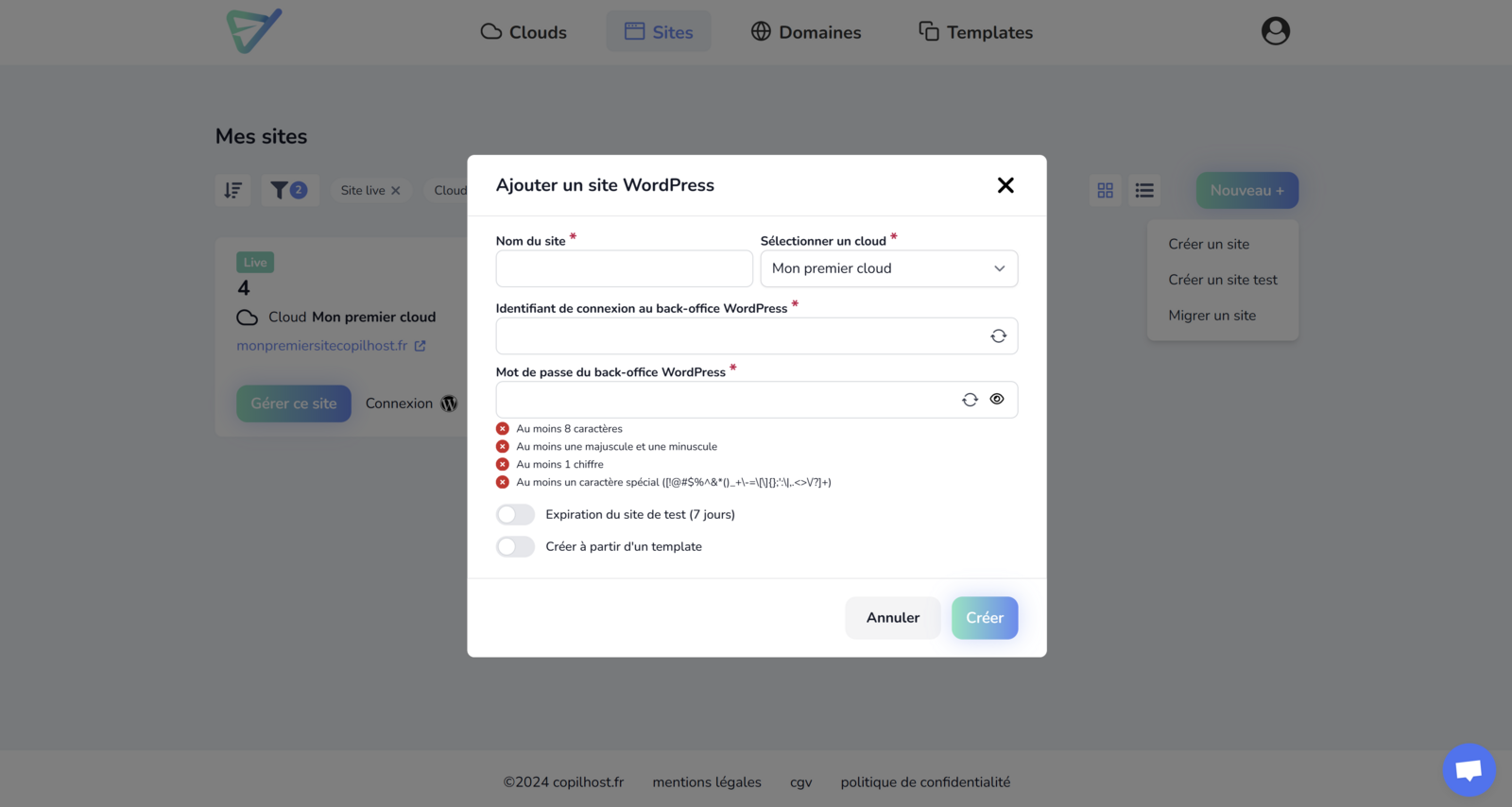This screenshot has width=1512, height=807.
Task: Click the WordPress logo next to Connexion
Action: [449, 403]
